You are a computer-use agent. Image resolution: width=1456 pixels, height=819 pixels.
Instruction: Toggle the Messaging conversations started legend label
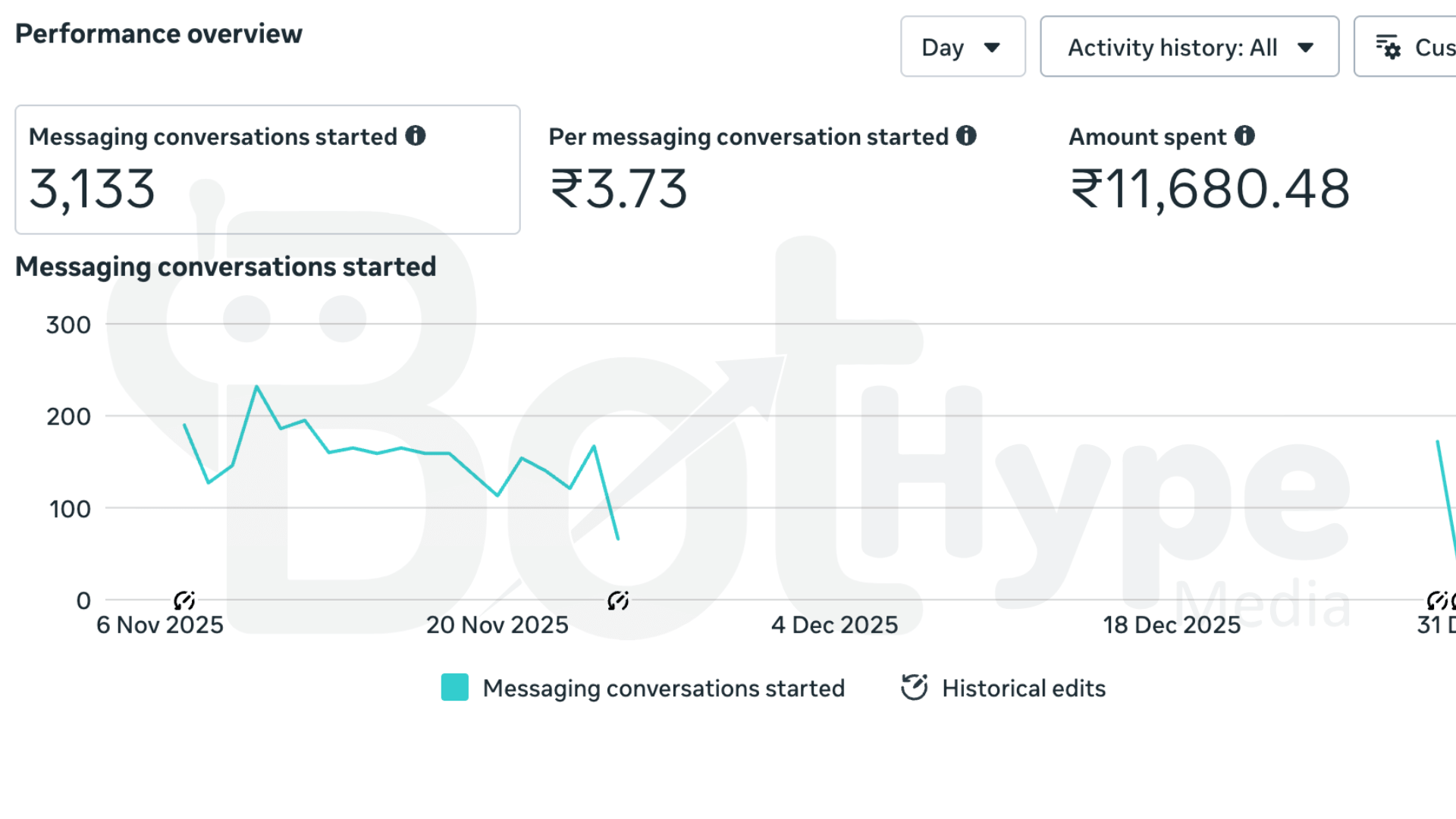tap(664, 688)
